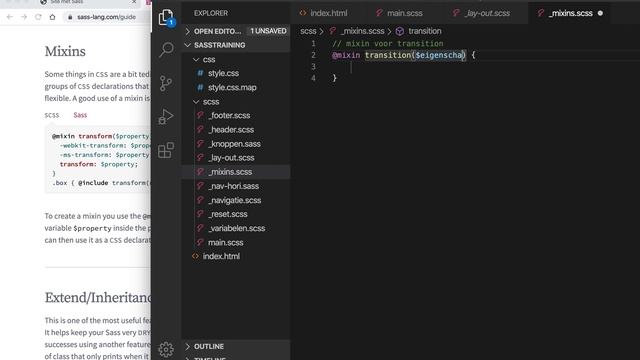Click the Sass icon beside _footer.scss
The image size is (640, 360).
200,116
